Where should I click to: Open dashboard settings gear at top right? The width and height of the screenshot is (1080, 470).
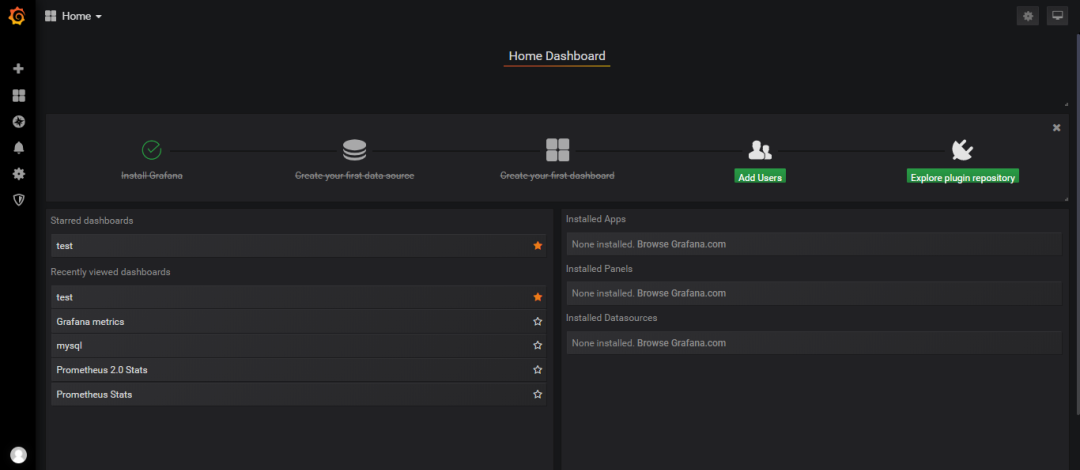pos(1028,16)
